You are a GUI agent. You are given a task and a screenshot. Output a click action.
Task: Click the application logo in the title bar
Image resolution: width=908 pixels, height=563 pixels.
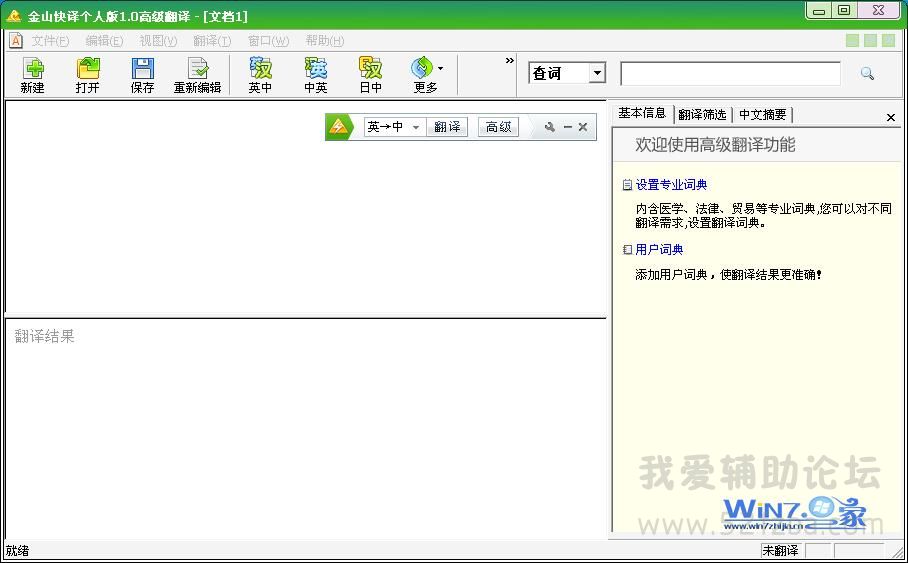pyautogui.click(x=13, y=16)
